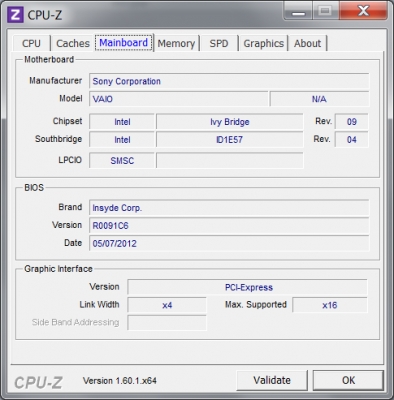
Task: Click the Sony Corporation manufacturer field
Action: pyautogui.click(x=229, y=81)
